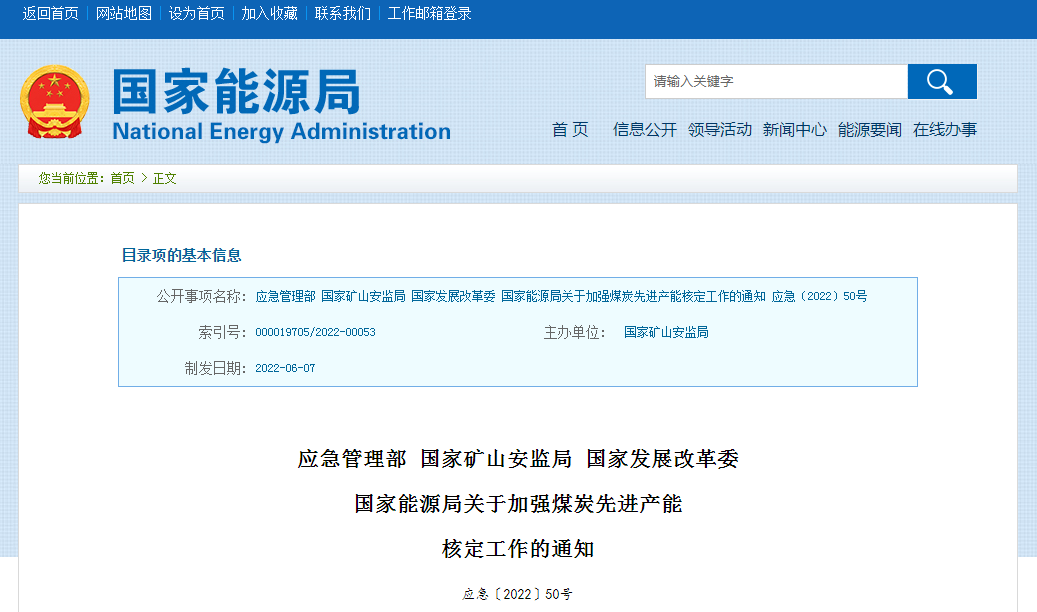
Task: Click the 制发日期 label
Action: click(x=216, y=368)
